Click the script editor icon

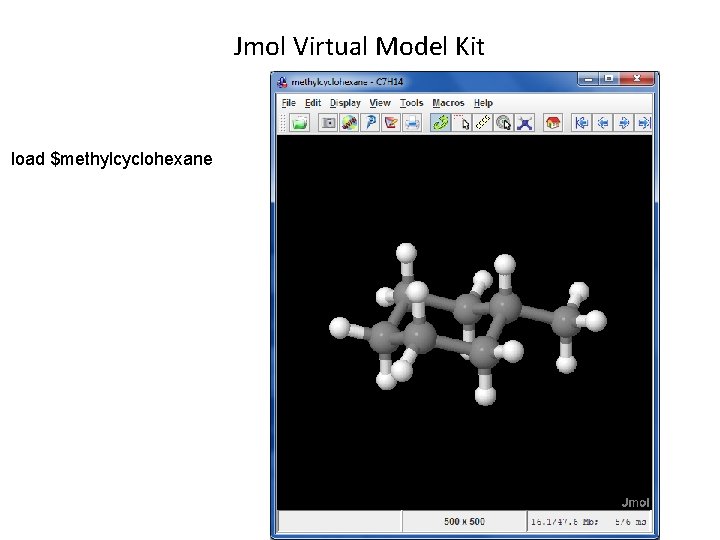[391, 123]
